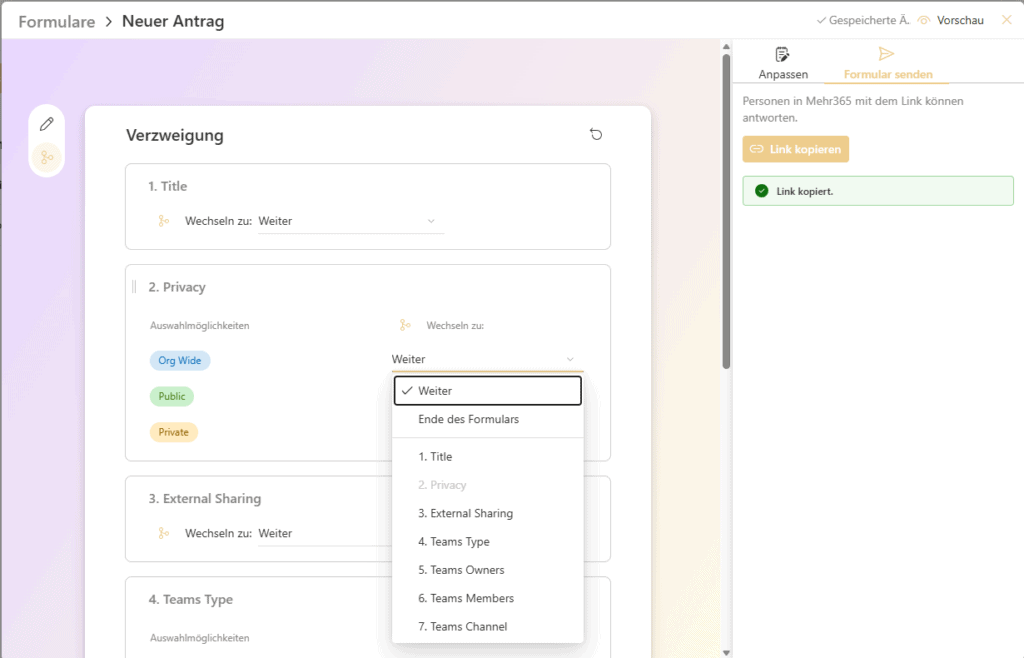1024x658 pixels.
Task: Select 5. Teams Owners in dropdown list
Action: coord(487,570)
